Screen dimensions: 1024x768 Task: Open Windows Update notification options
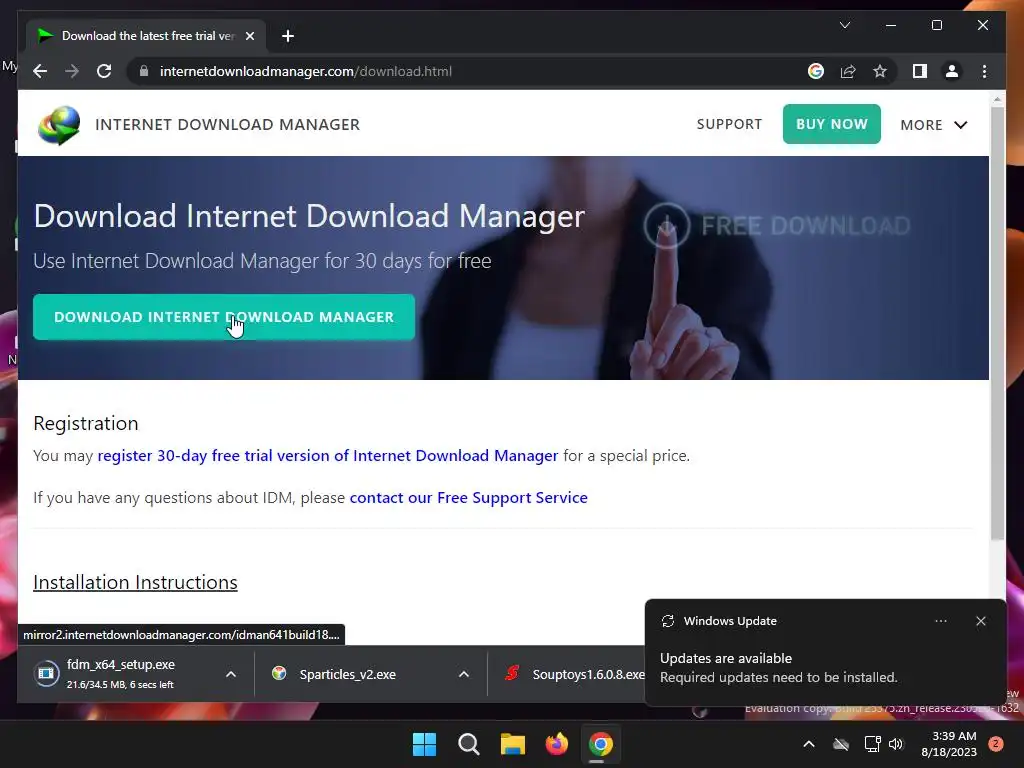tap(940, 621)
